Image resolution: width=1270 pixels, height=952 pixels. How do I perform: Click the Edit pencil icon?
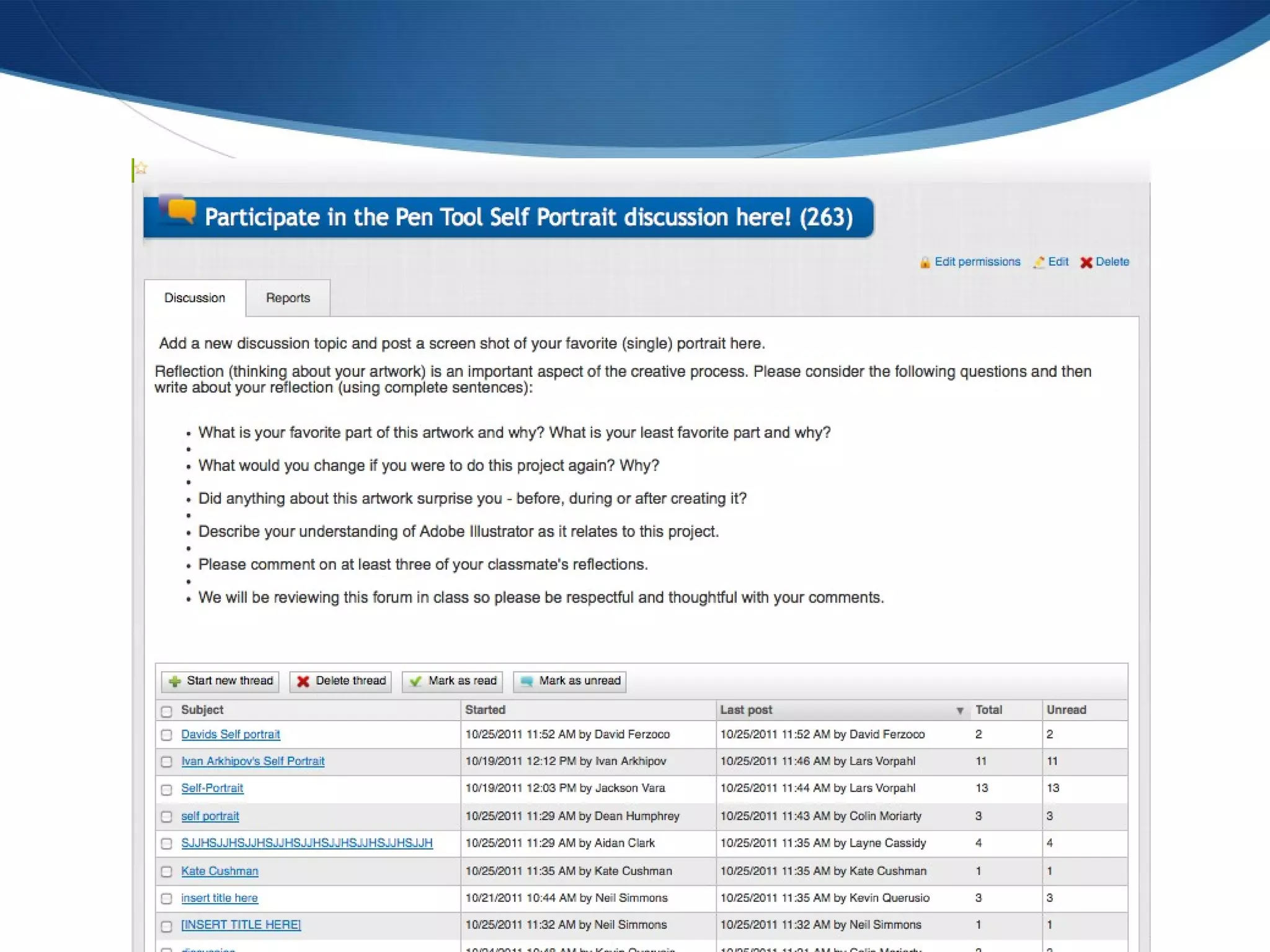(1039, 262)
